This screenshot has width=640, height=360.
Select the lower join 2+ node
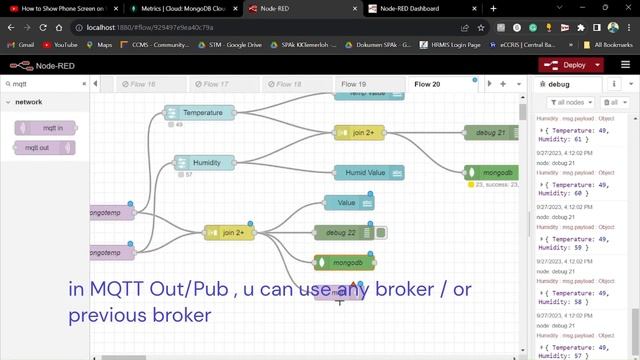pos(229,233)
